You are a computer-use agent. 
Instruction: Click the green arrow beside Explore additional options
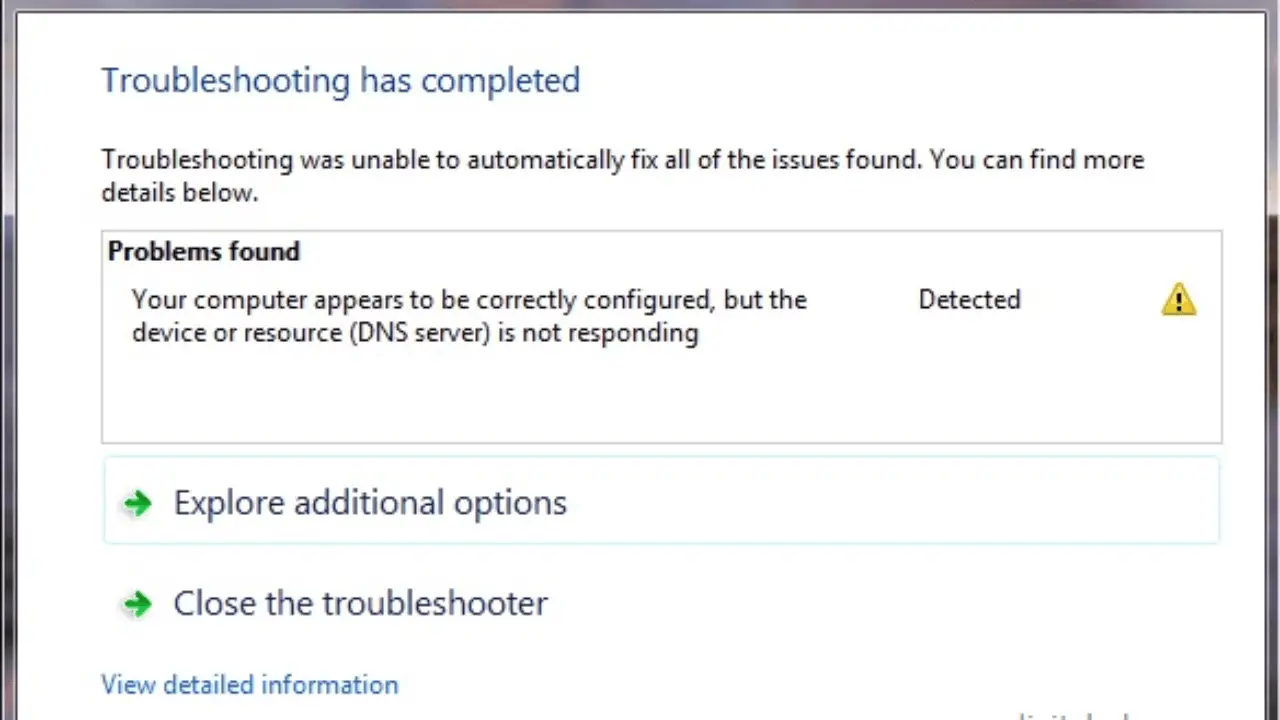coord(138,503)
